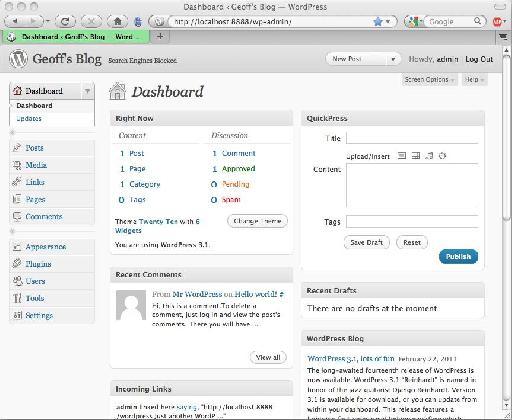Viewport: 512px width, 420px height.
Task: Open the Tools wrench icon
Action: tap(17, 298)
